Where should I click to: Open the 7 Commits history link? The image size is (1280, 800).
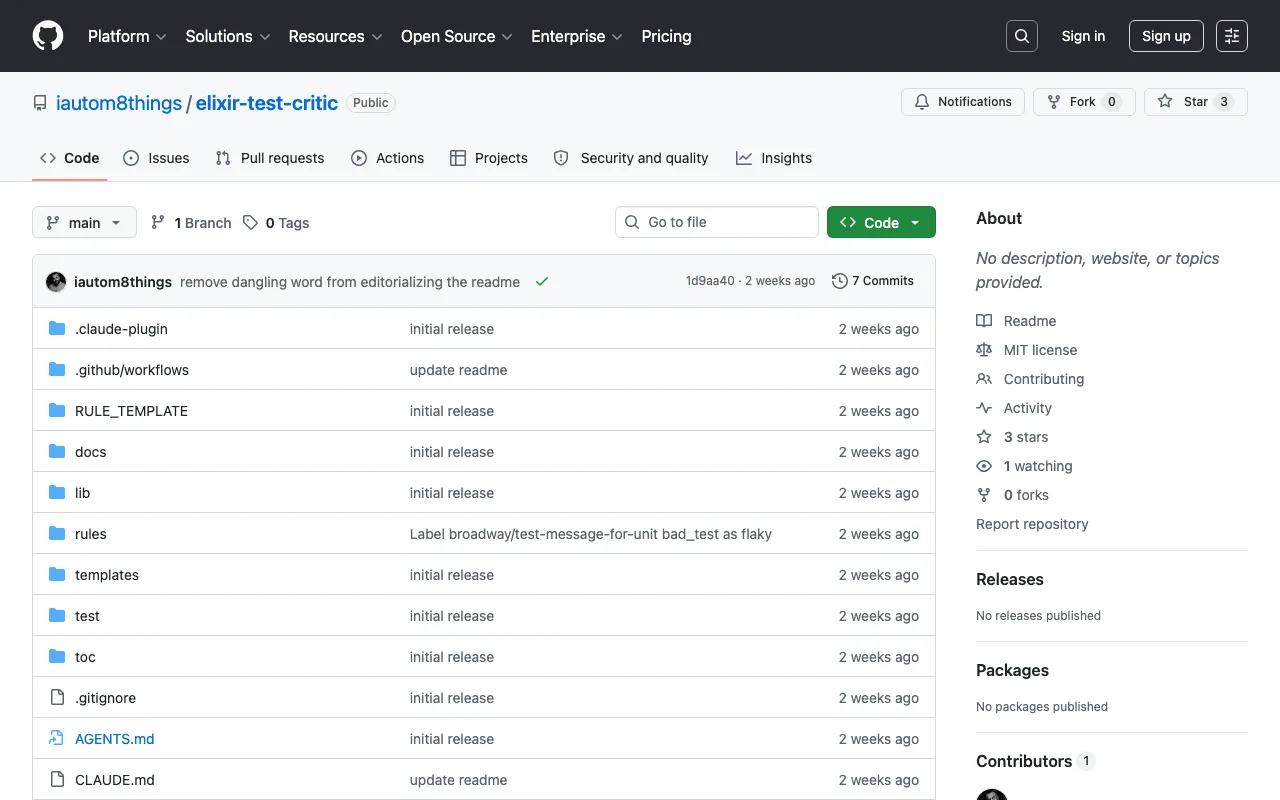click(x=873, y=281)
